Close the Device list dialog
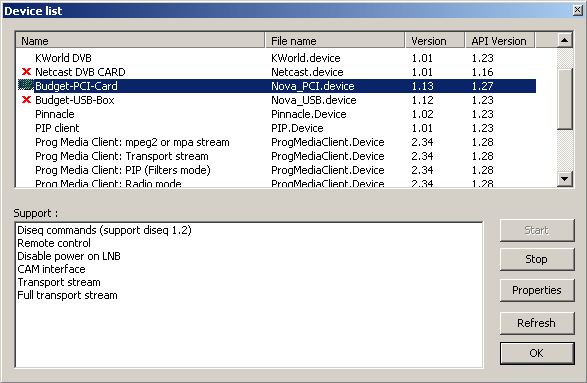The image size is (587, 383). (578, 10)
